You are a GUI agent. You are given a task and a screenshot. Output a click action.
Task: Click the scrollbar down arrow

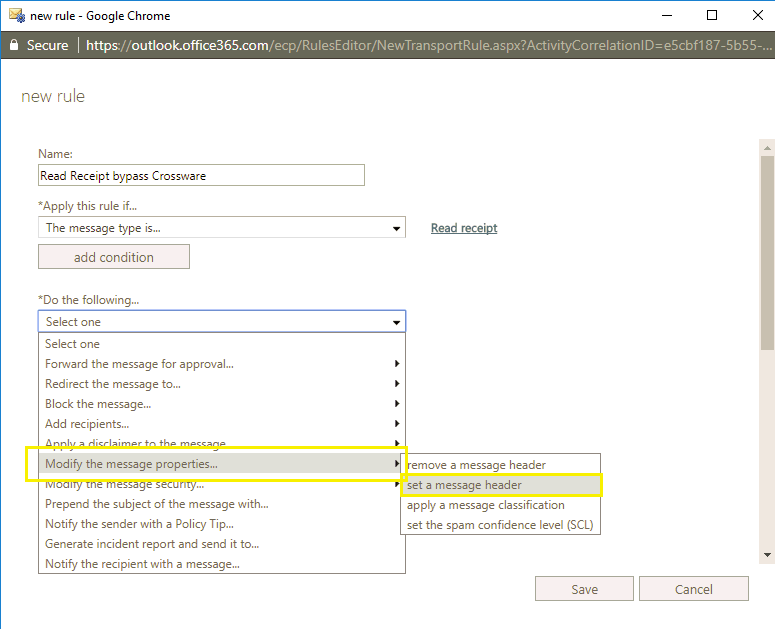(x=767, y=555)
